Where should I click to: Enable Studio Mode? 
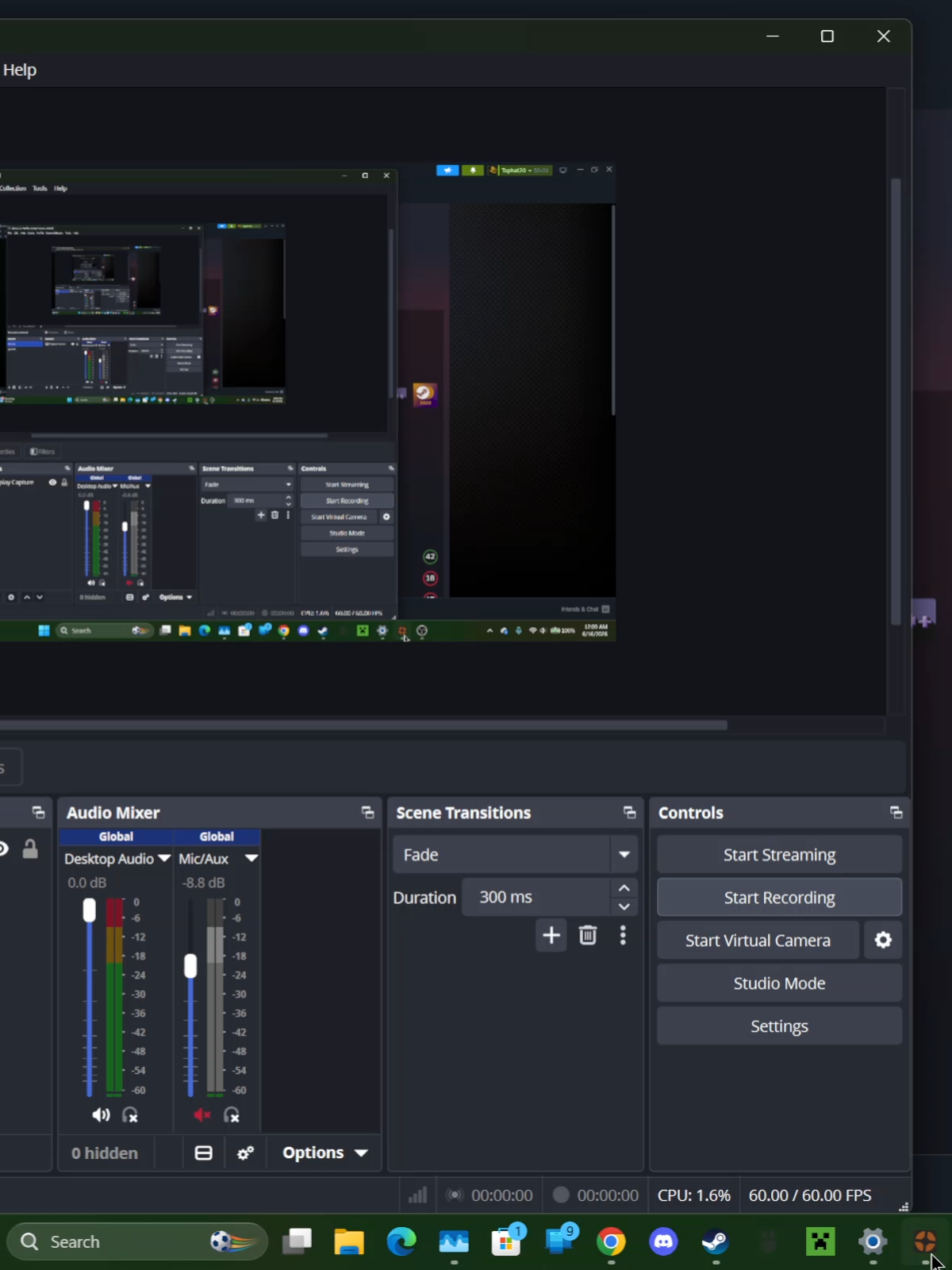click(x=779, y=983)
